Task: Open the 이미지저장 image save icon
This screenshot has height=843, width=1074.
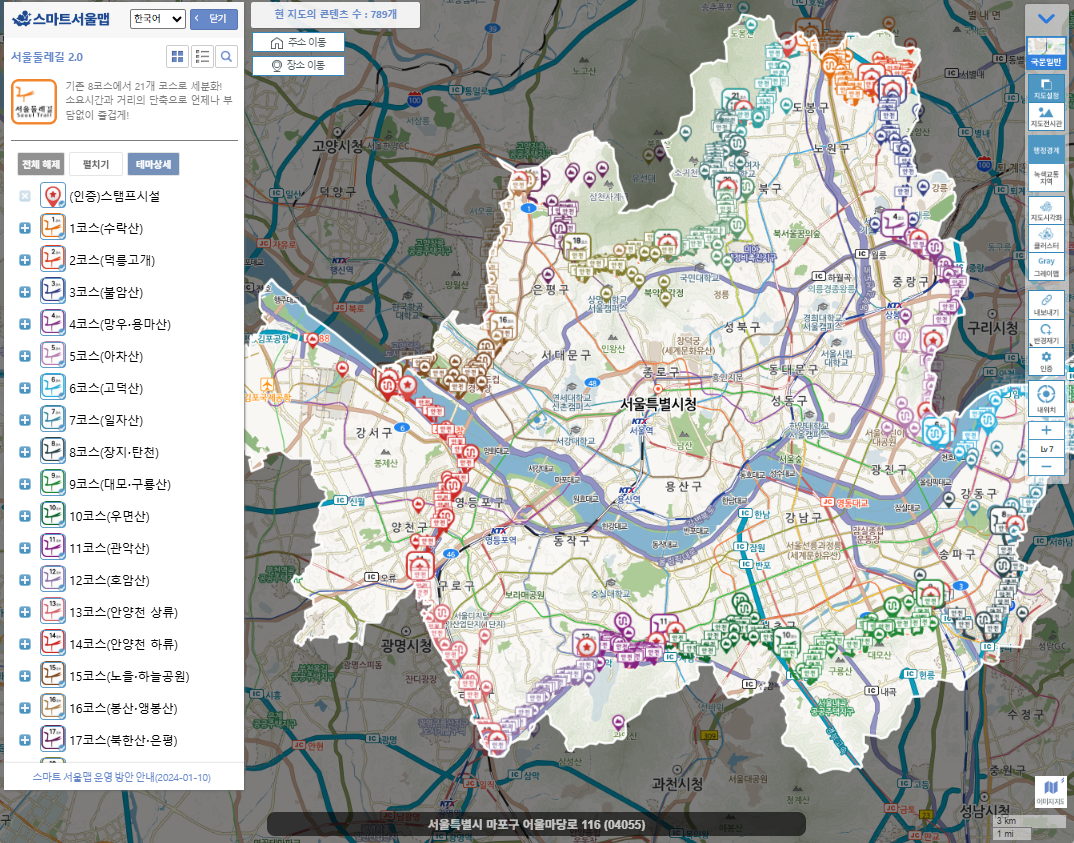Action: [x=1049, y=792]
